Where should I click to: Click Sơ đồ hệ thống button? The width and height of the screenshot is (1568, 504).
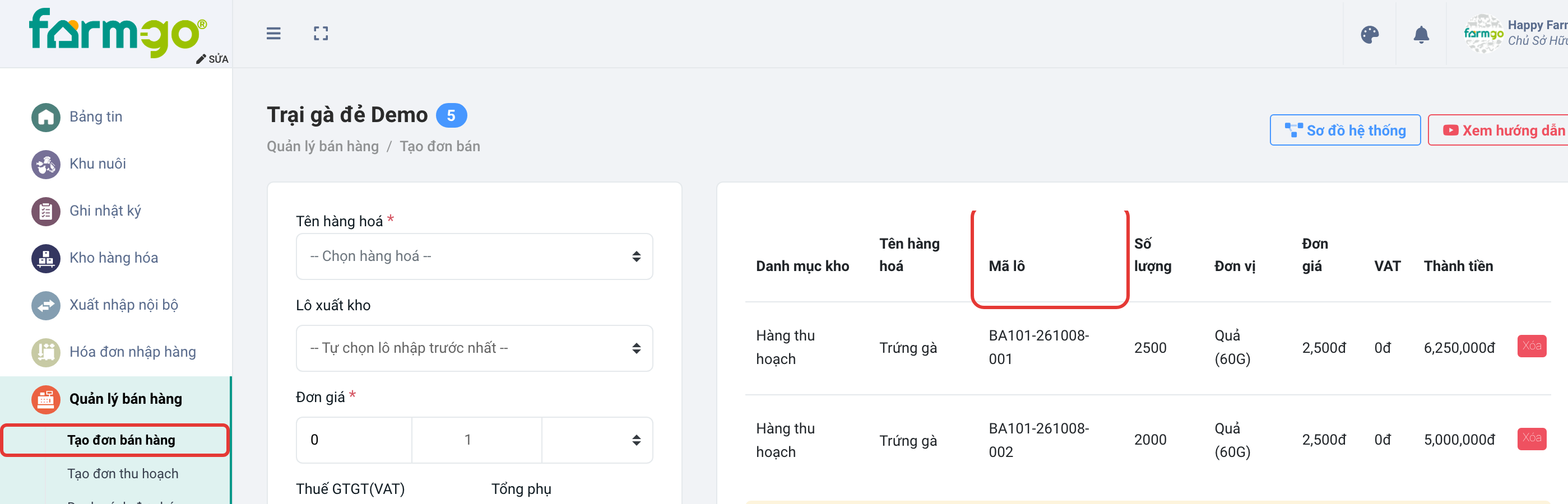tap(1344, 130)
